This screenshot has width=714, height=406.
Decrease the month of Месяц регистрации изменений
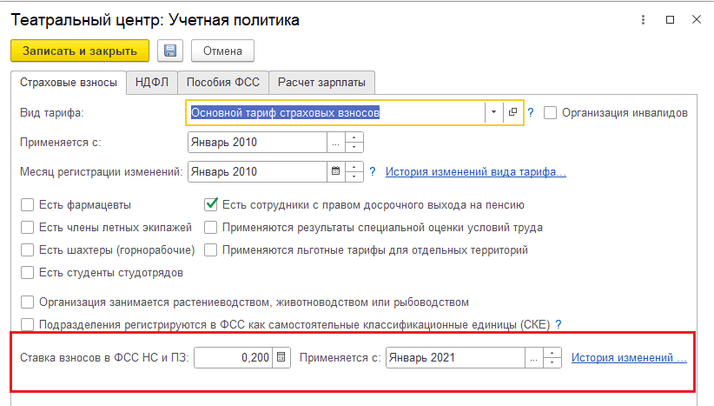[354, 177]
